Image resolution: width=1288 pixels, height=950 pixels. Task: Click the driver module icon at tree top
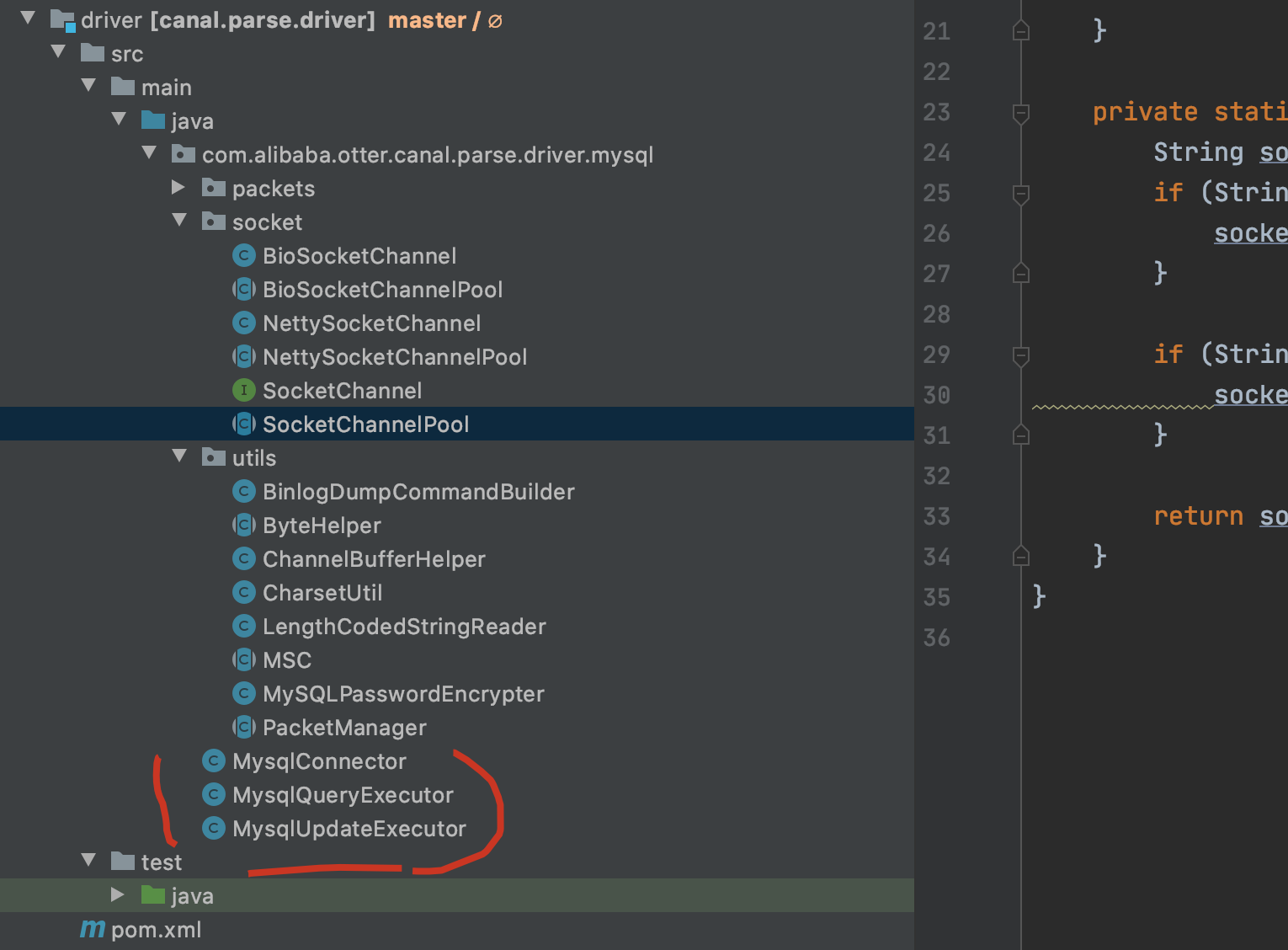pos(61,19)
